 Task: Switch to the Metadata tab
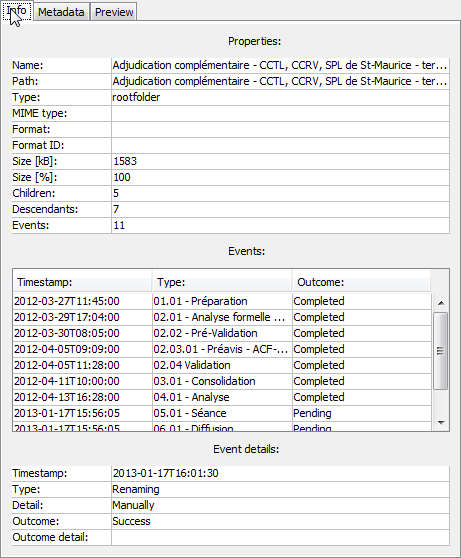tap(61, 12)
